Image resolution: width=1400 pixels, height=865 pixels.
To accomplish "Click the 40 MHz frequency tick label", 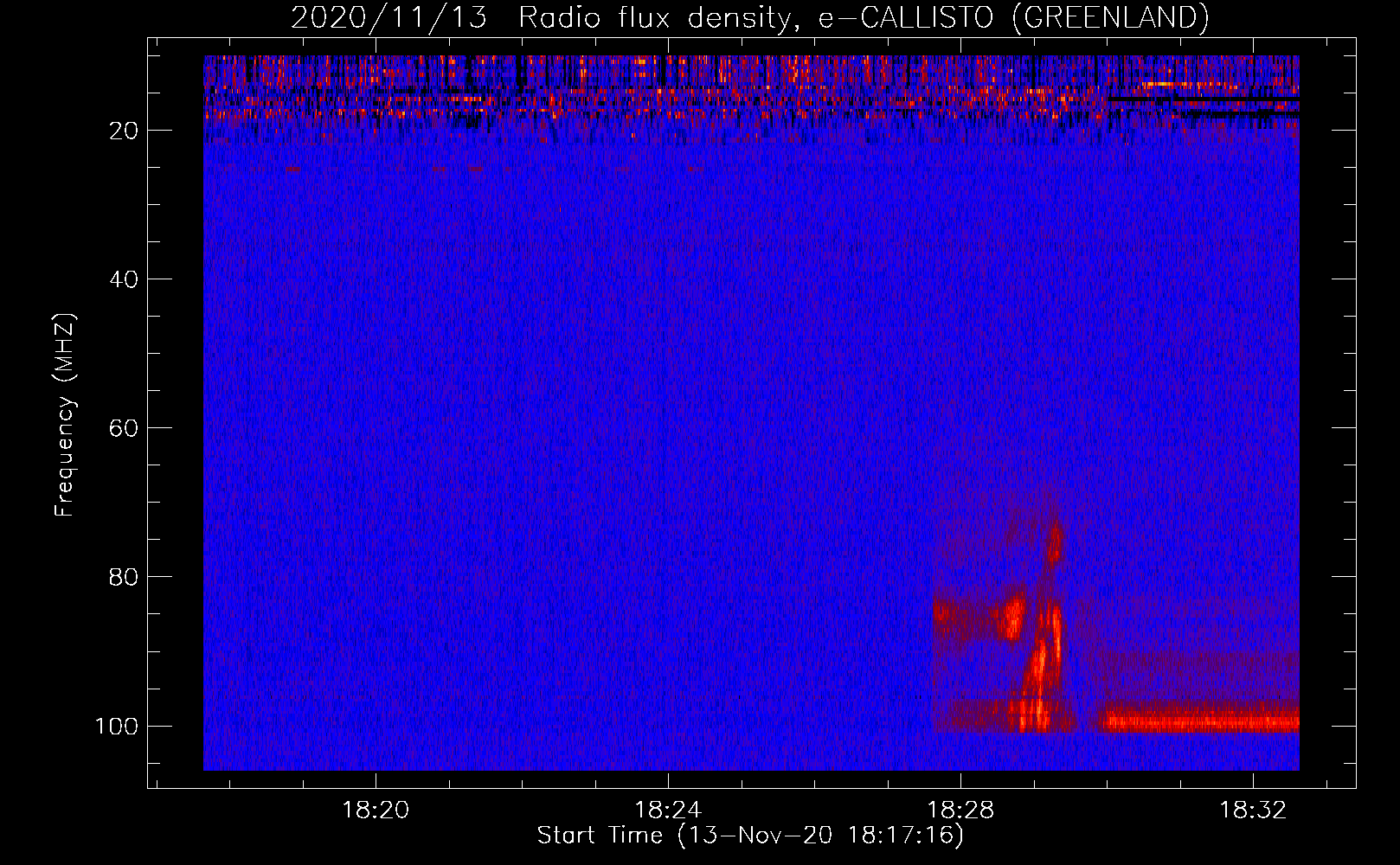I will point(124,279).
